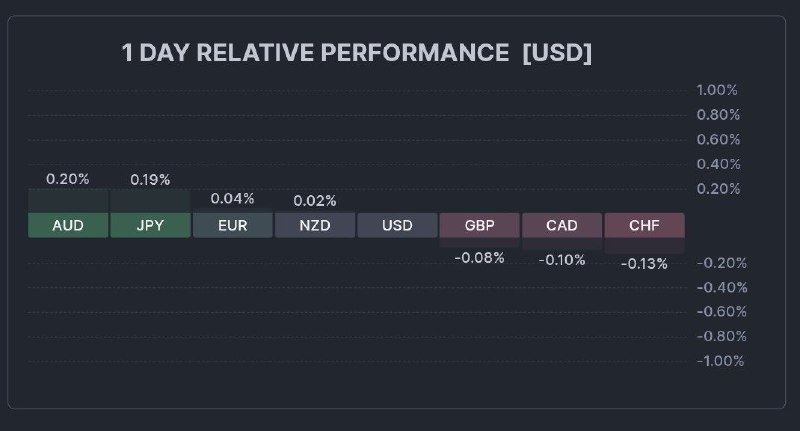Select the GBP currency box
Image resolution: width=800 pixels, height=431 pixels.
tap(479, 225)
